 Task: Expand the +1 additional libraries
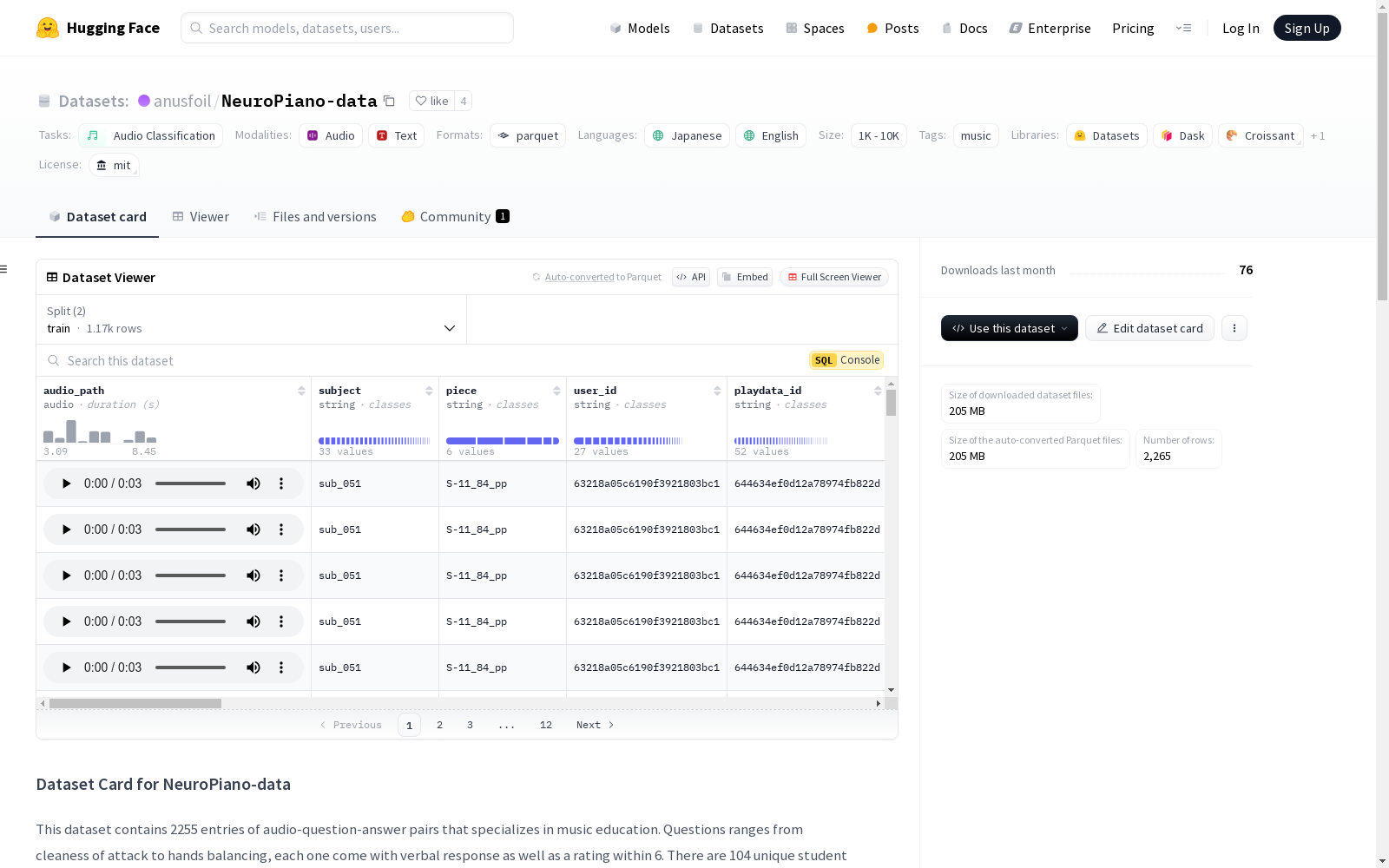pyautogui.click(x=1318, y=136)
